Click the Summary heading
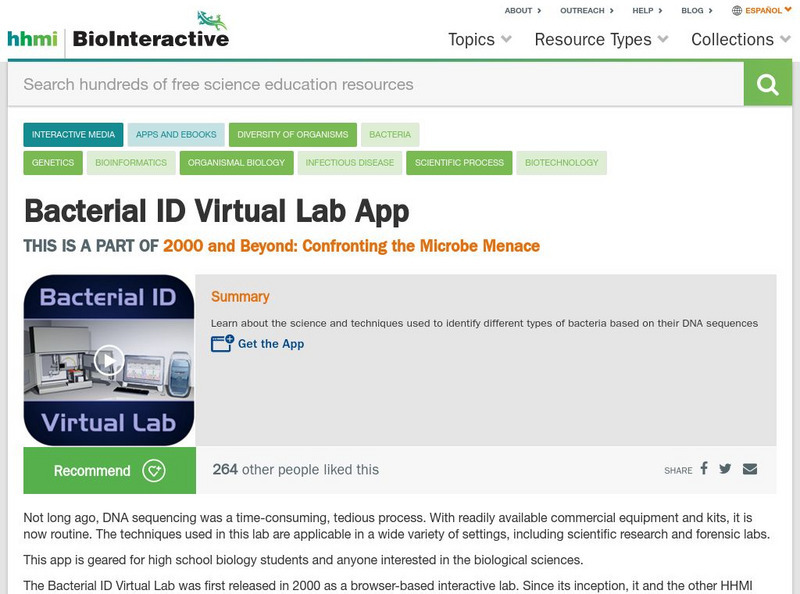Screen dimensions: 800x594 tap(240, 296)
